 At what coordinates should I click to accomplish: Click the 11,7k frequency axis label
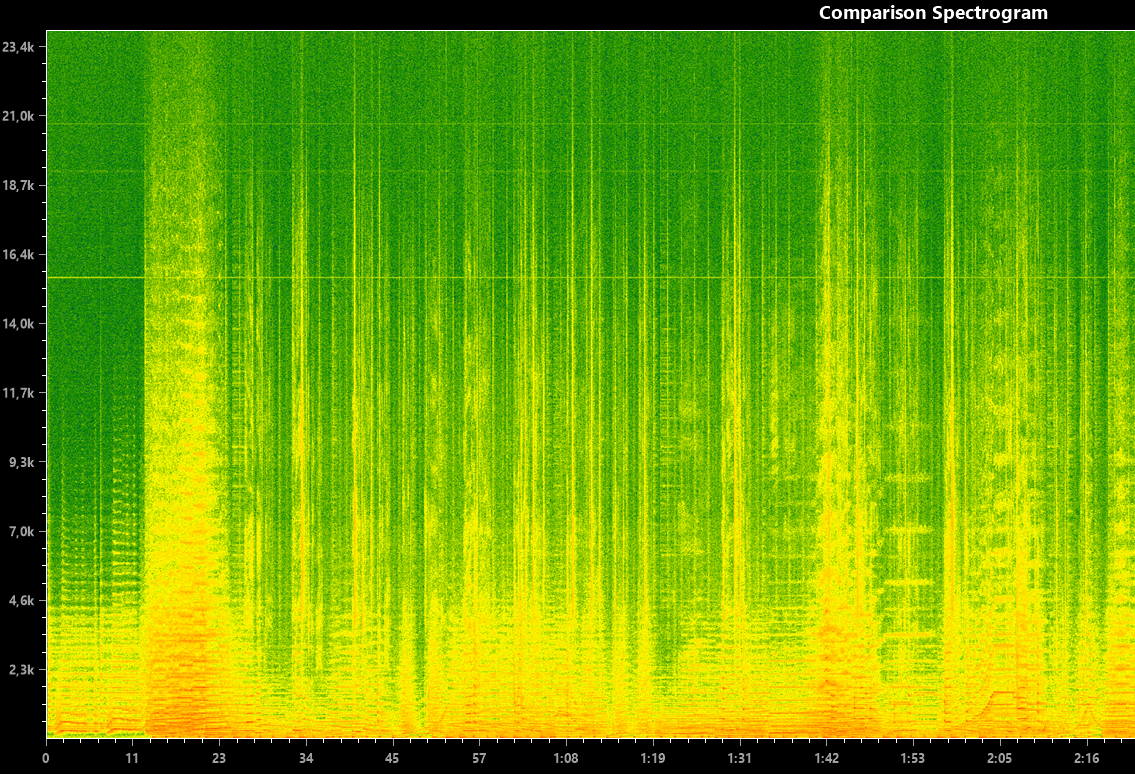[x=20, y=394]
